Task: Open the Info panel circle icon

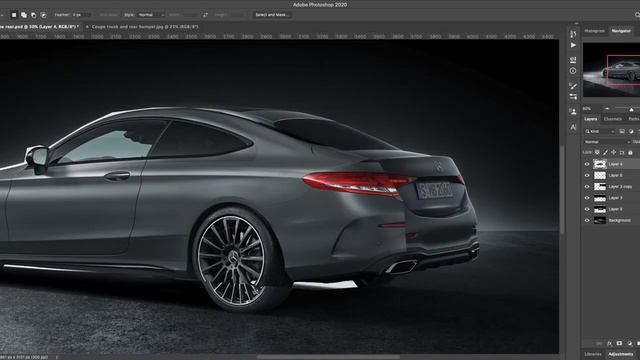Action: tap(573, 71)
